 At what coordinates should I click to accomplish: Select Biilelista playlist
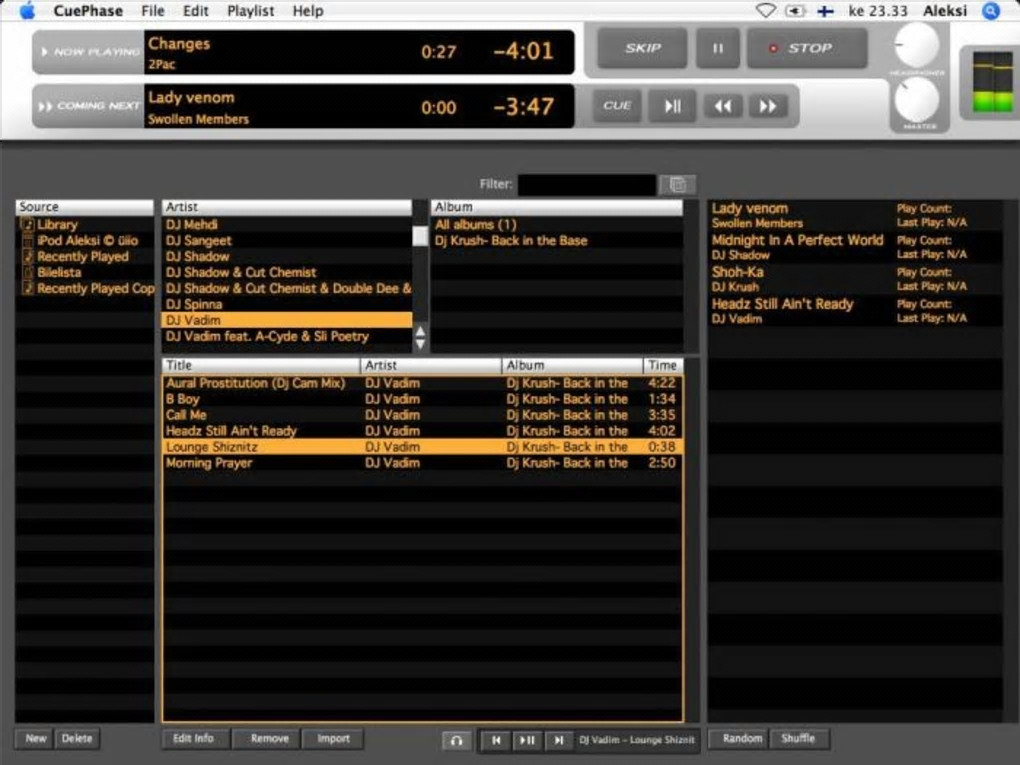[85, 273]
